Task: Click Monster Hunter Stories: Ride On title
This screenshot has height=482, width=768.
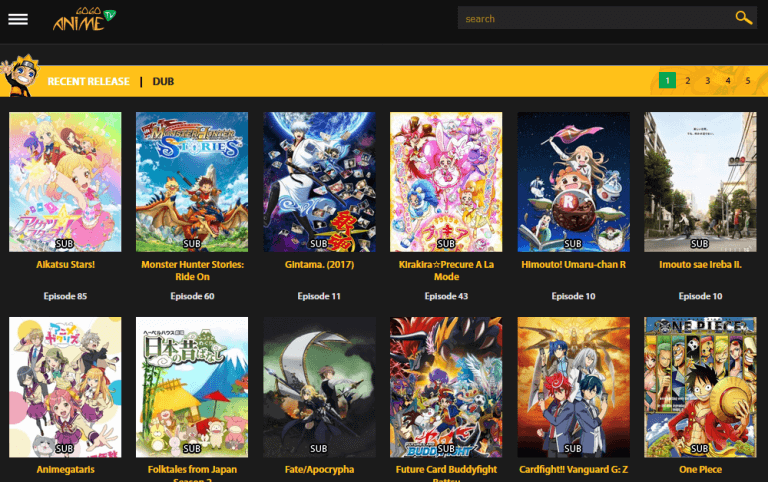Action: tap(192, 270)
